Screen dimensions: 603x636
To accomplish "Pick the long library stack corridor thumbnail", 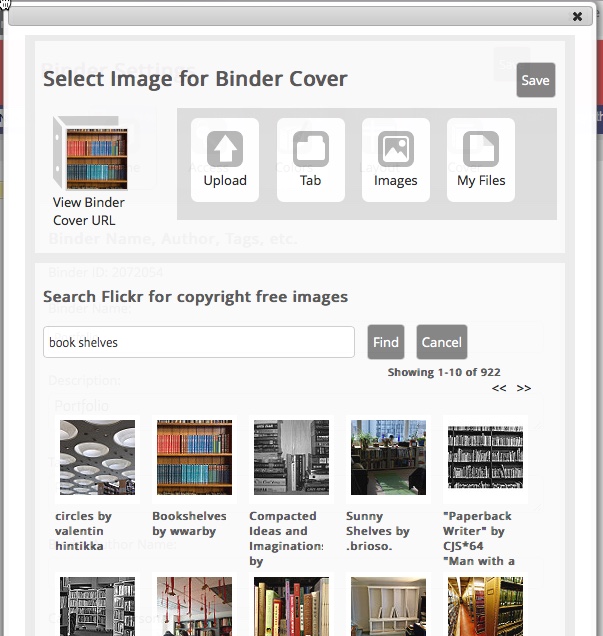I will 485,606.
